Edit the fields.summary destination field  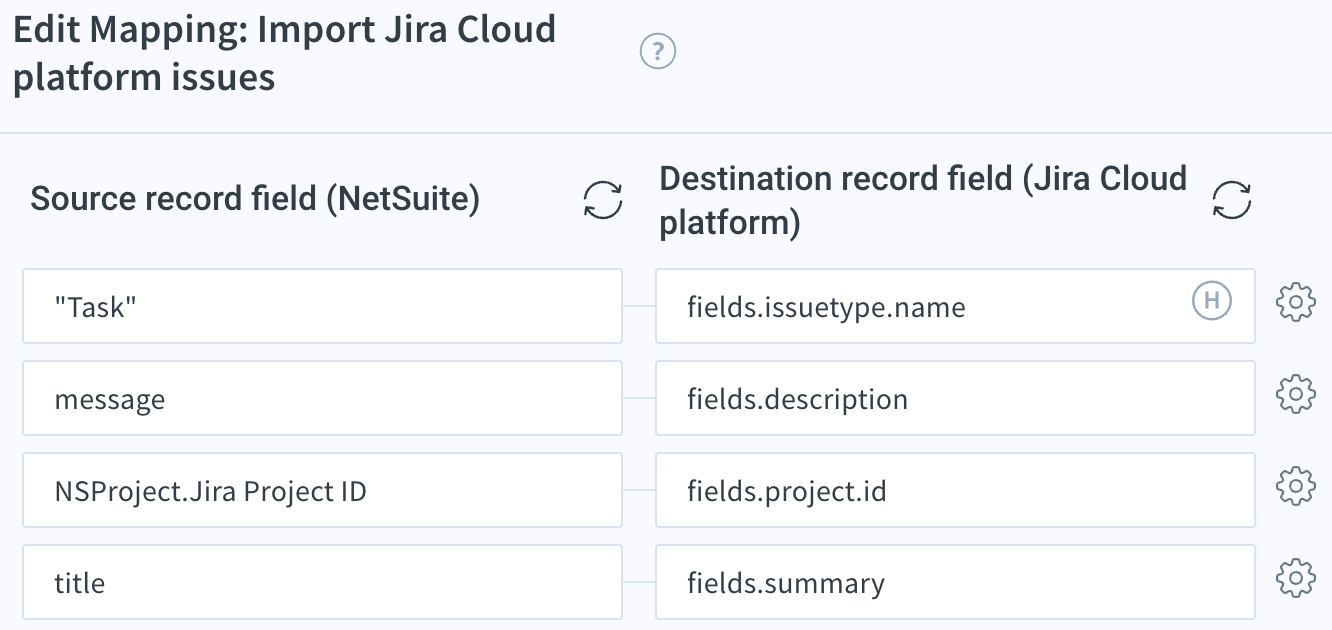(x=955, y=582)
